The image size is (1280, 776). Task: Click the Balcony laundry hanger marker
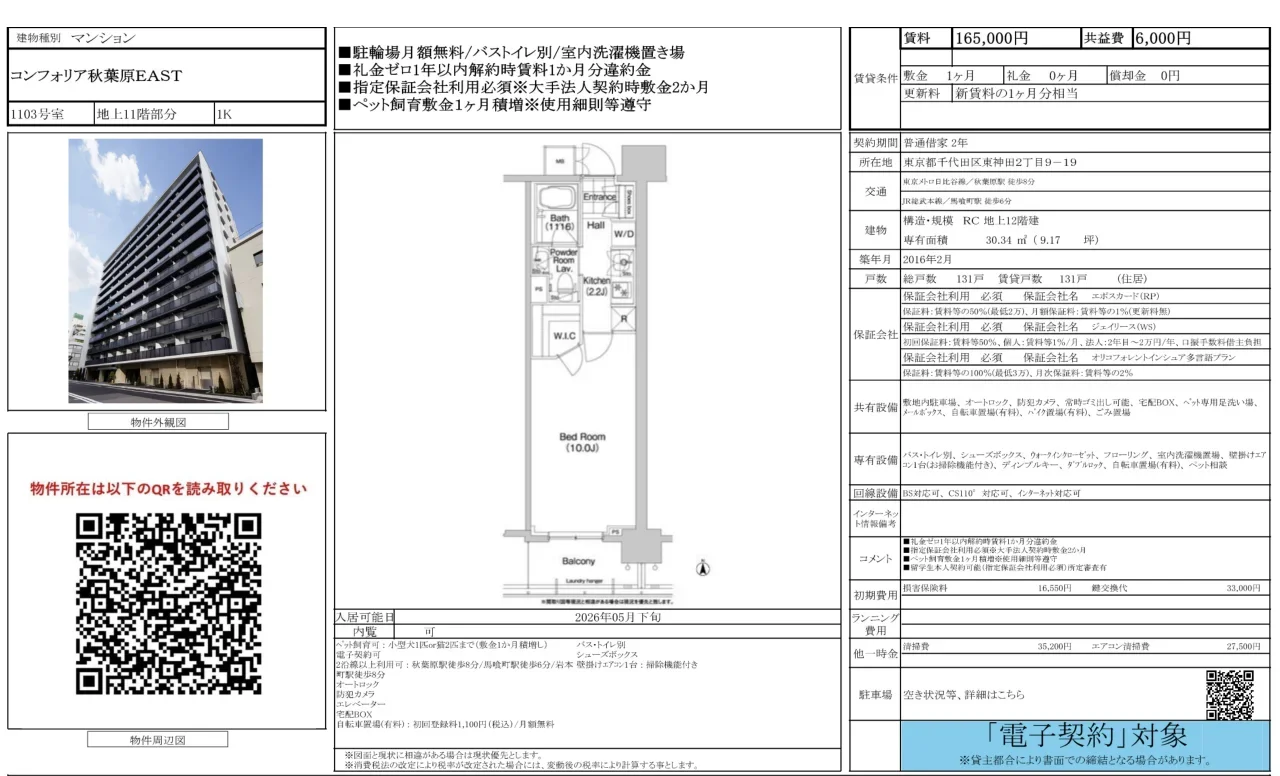(x=584, y=581)
